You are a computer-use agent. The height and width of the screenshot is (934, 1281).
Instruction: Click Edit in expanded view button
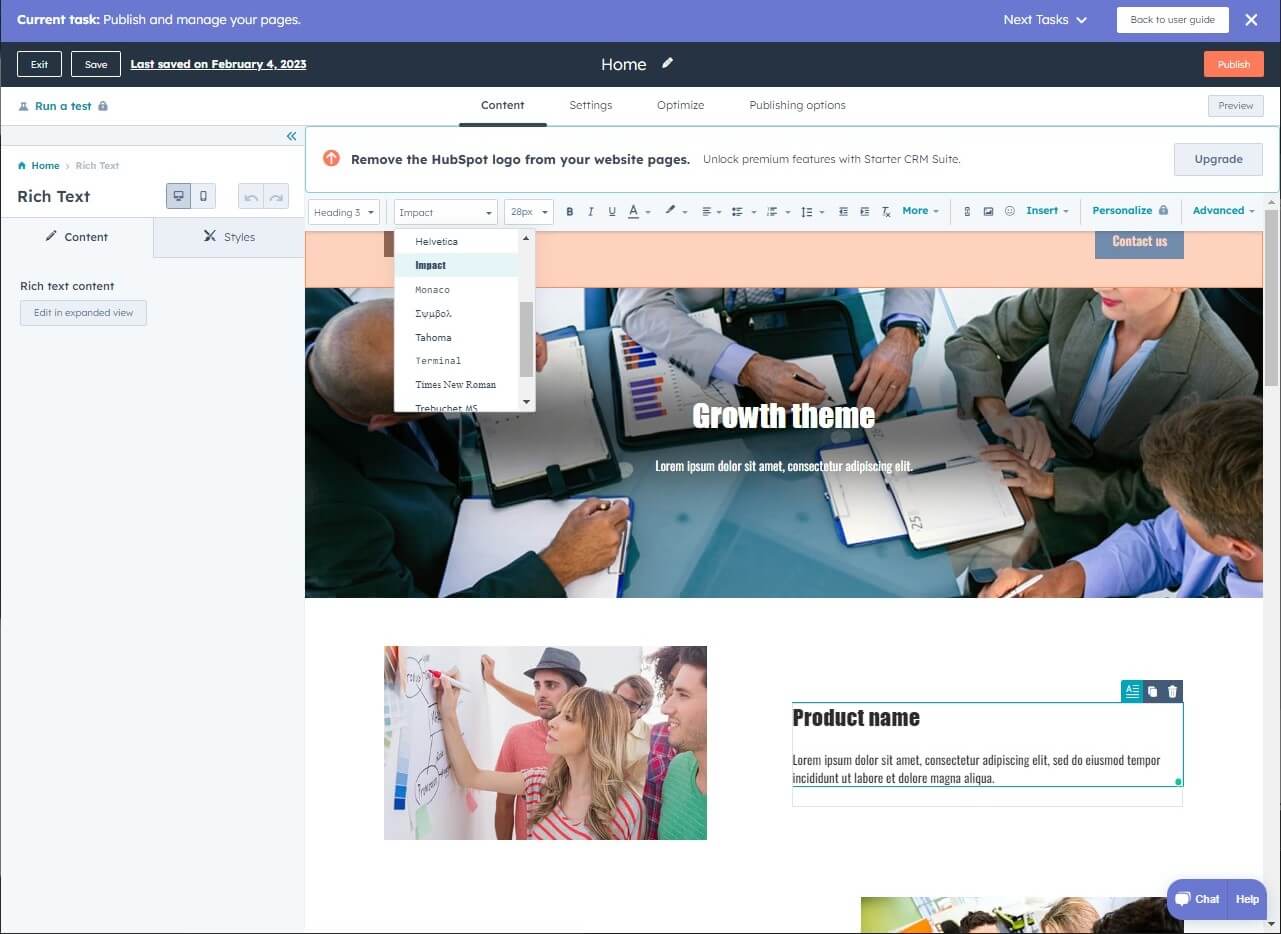(83, 313)
